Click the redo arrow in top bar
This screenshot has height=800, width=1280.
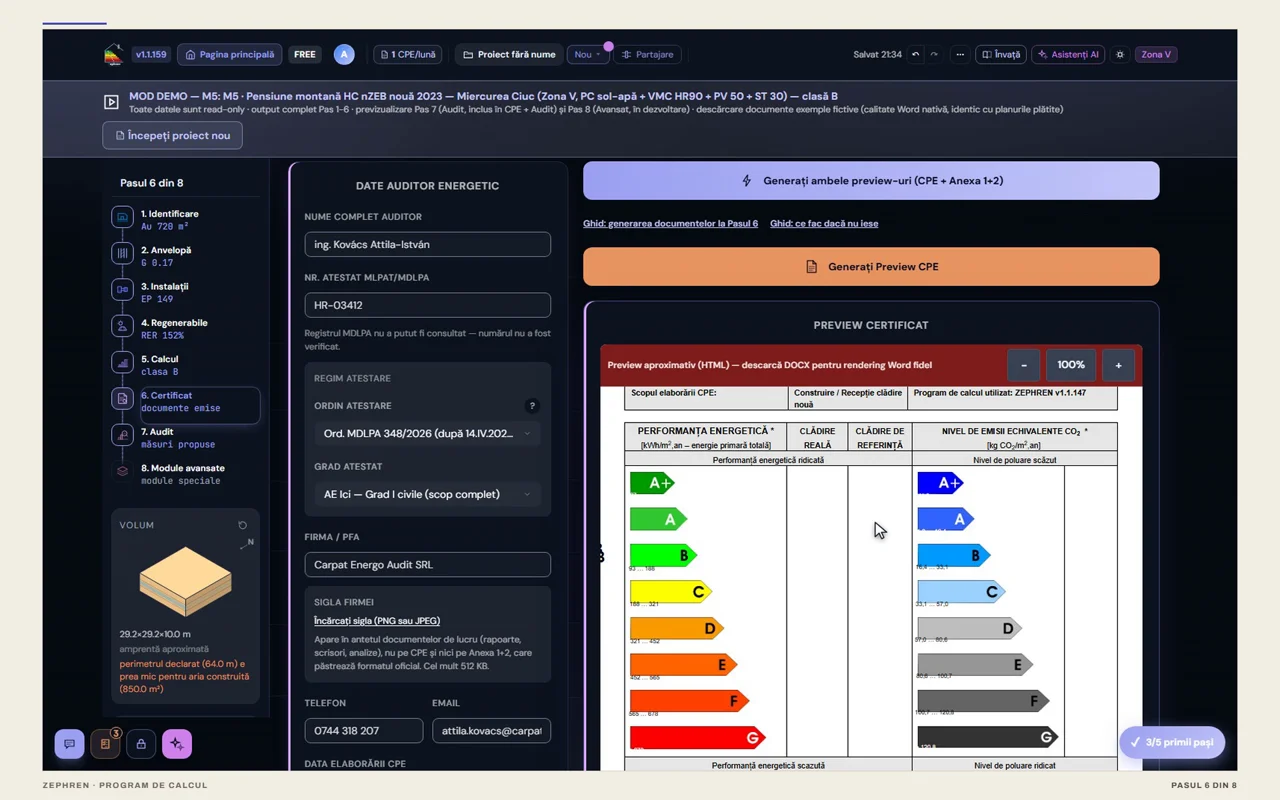coord(934,55)
